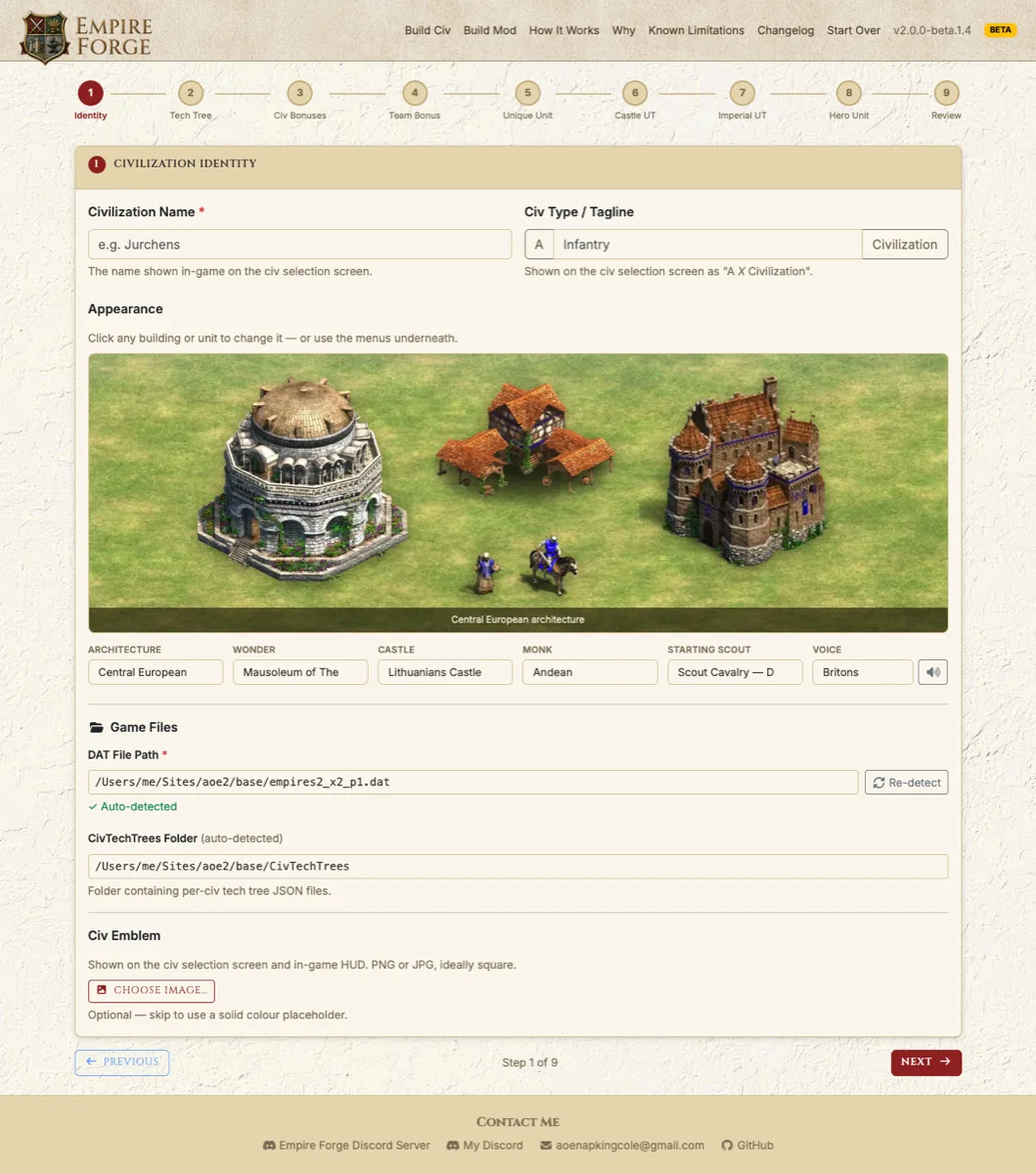Open the Architecture dropdown

tap(156, 672)
